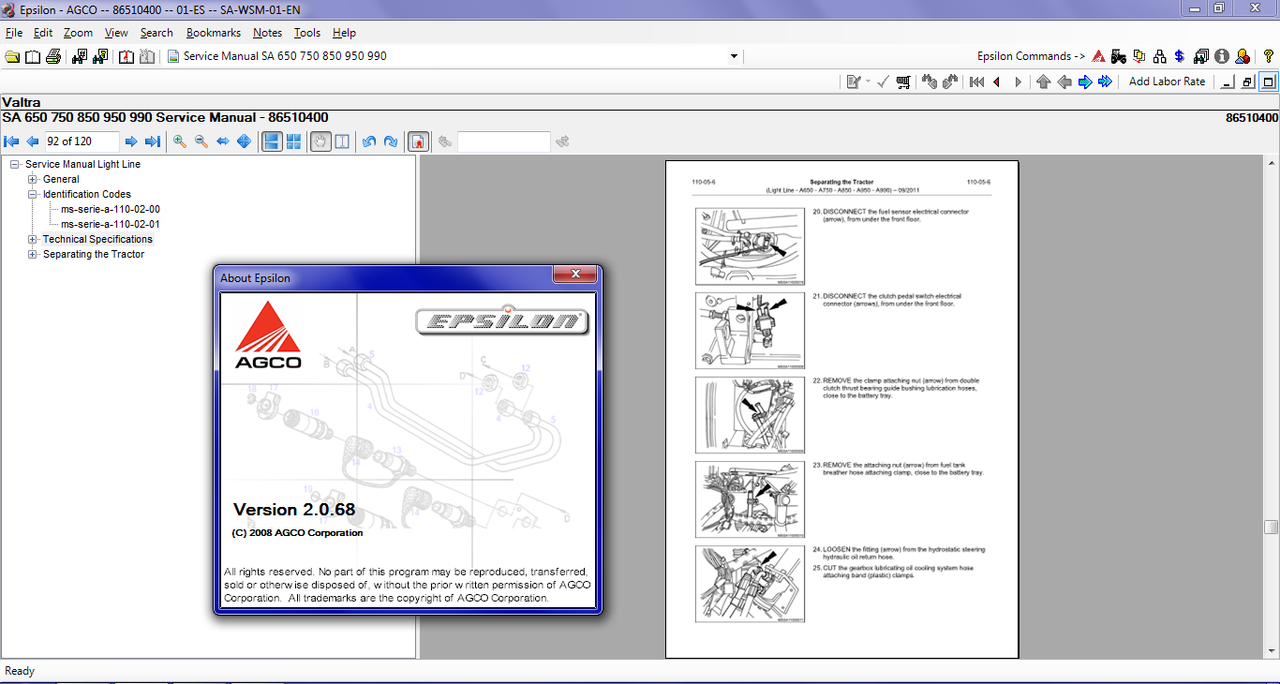1280x684 pixels.
Task: Open the Tools menu
Action: 307,33
